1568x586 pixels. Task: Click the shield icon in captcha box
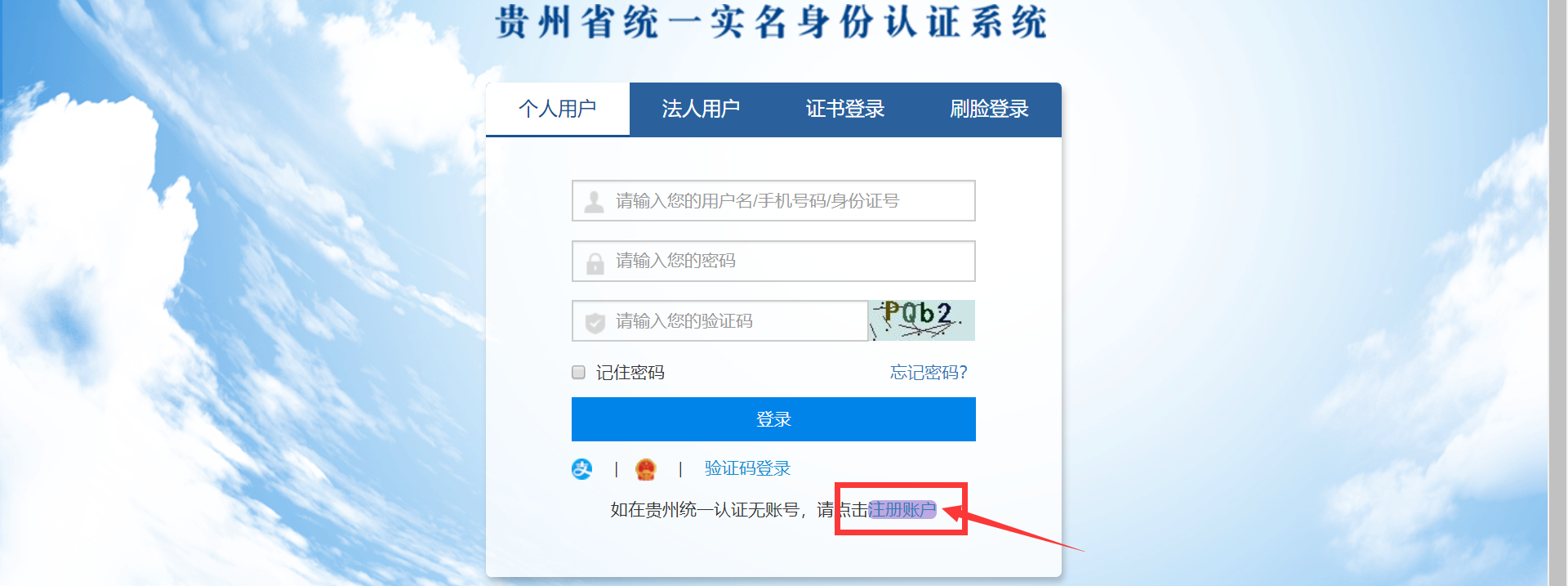click(595, 323)
